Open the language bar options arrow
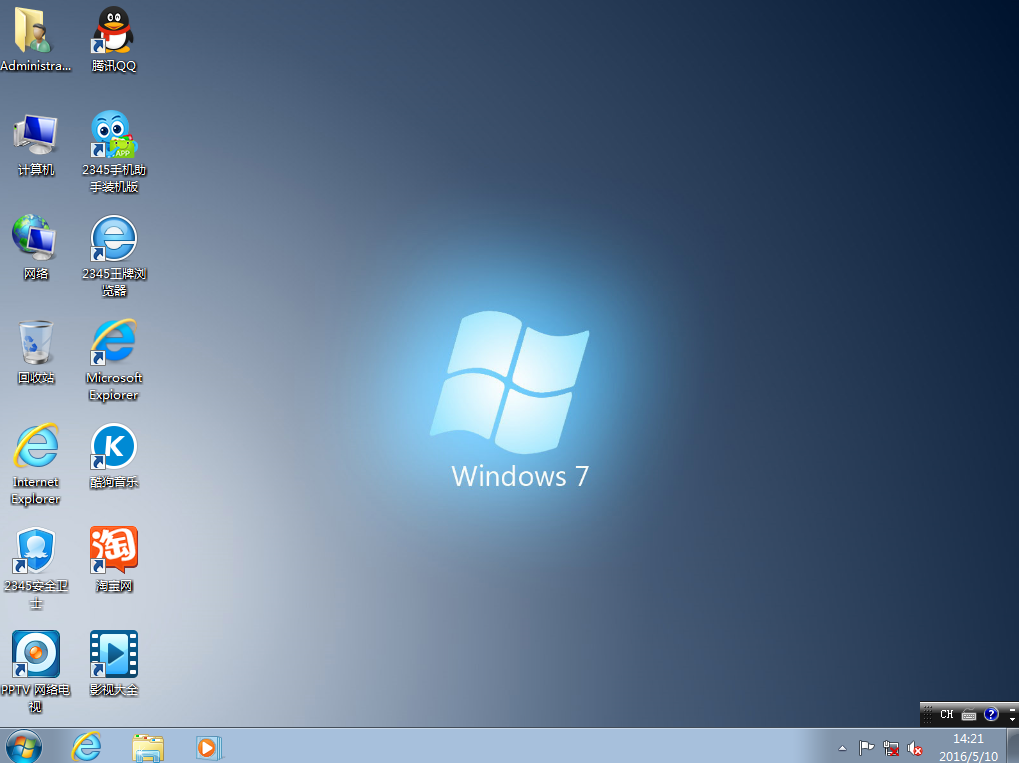The image size is (1019, 763). pyautogui.click(x=1013, y=719)
